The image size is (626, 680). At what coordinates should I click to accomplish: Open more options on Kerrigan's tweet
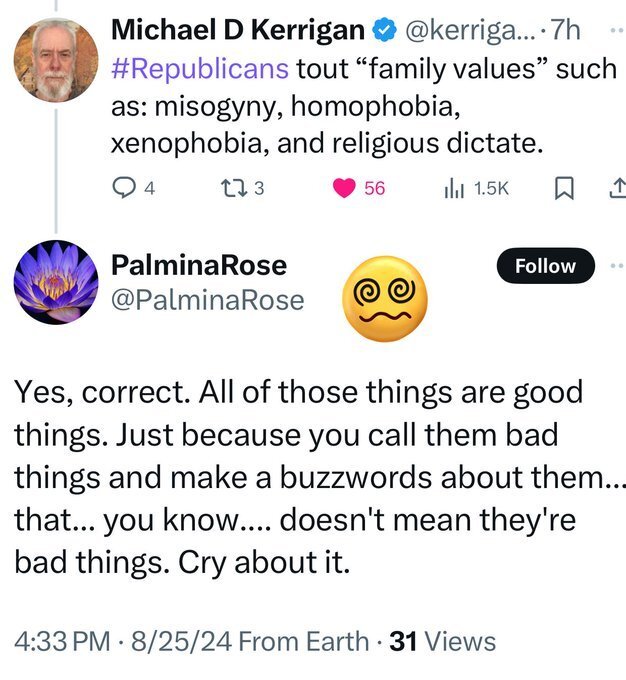(x=617, y=31)
